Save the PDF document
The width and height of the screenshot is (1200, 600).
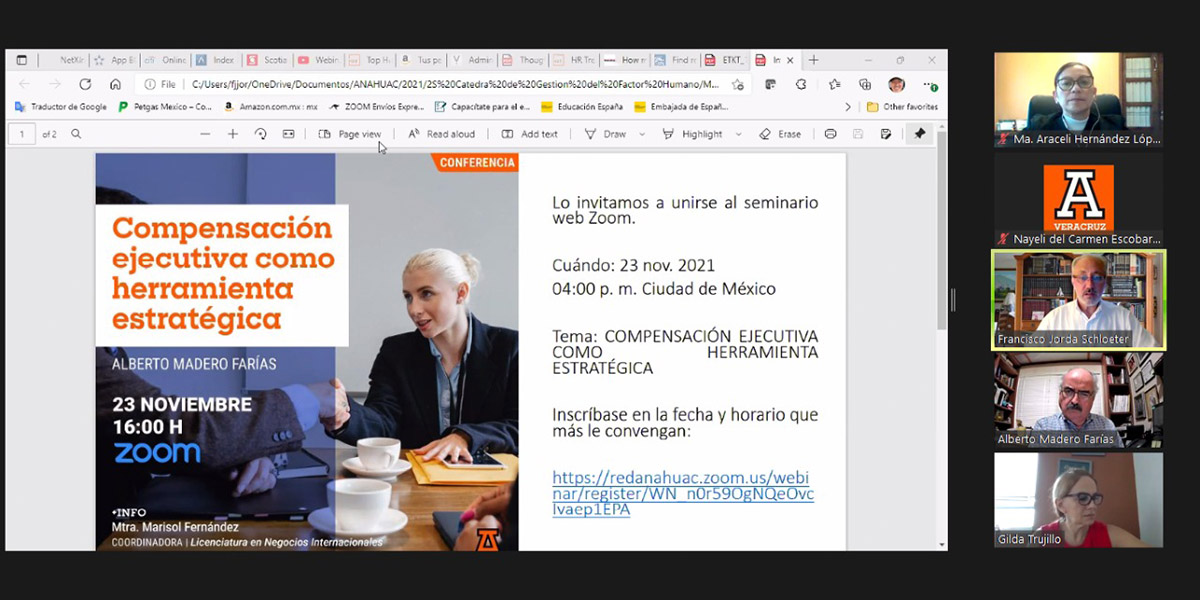click(858, 134)
